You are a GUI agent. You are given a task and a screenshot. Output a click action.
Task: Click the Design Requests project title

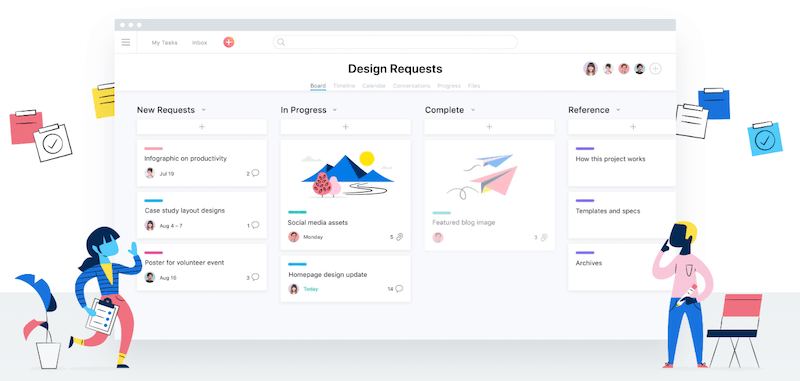395,69
